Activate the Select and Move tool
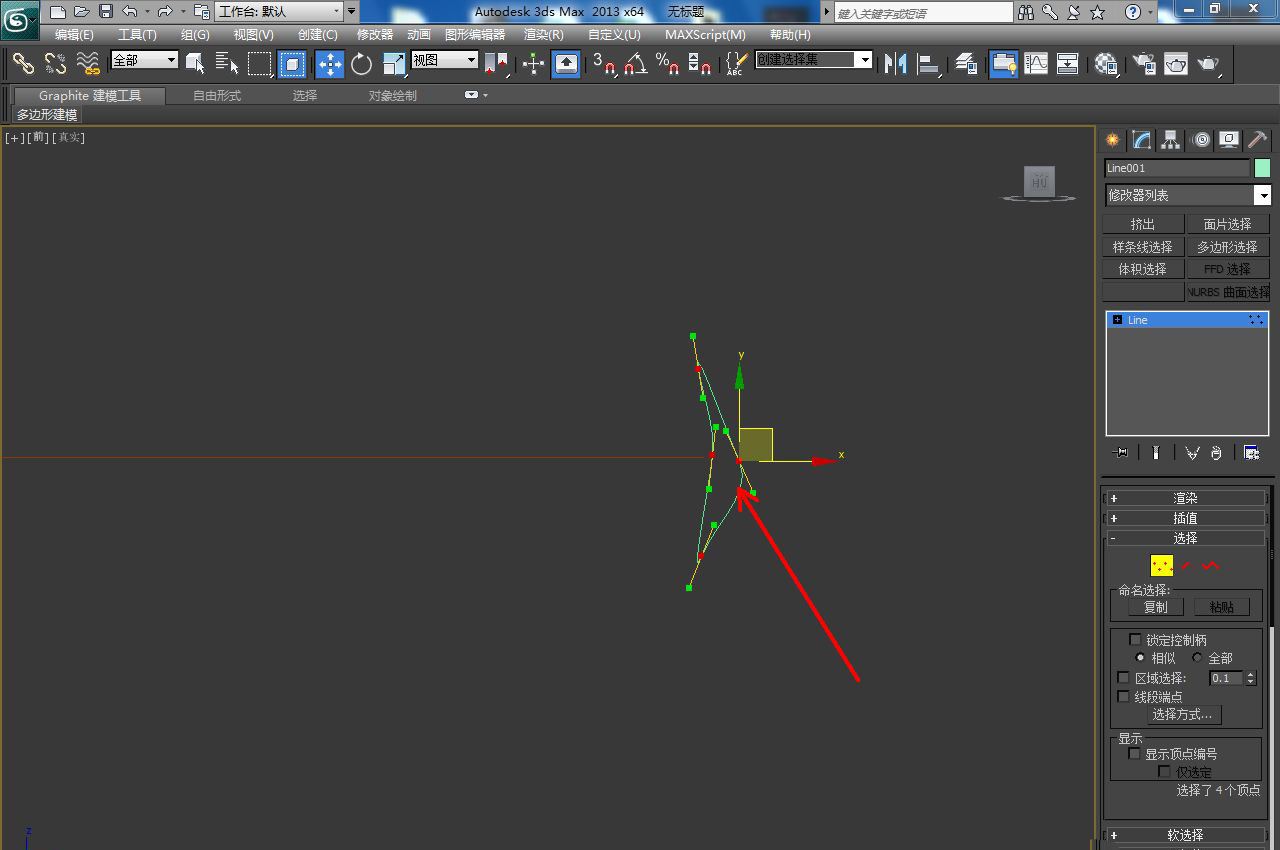The width and height of the screenshot is (1280, 850). point(329,64)
